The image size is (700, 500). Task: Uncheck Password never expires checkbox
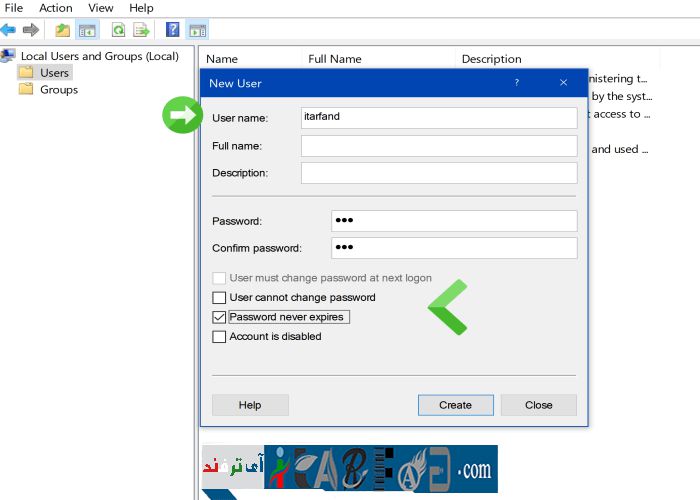point(220,317)
